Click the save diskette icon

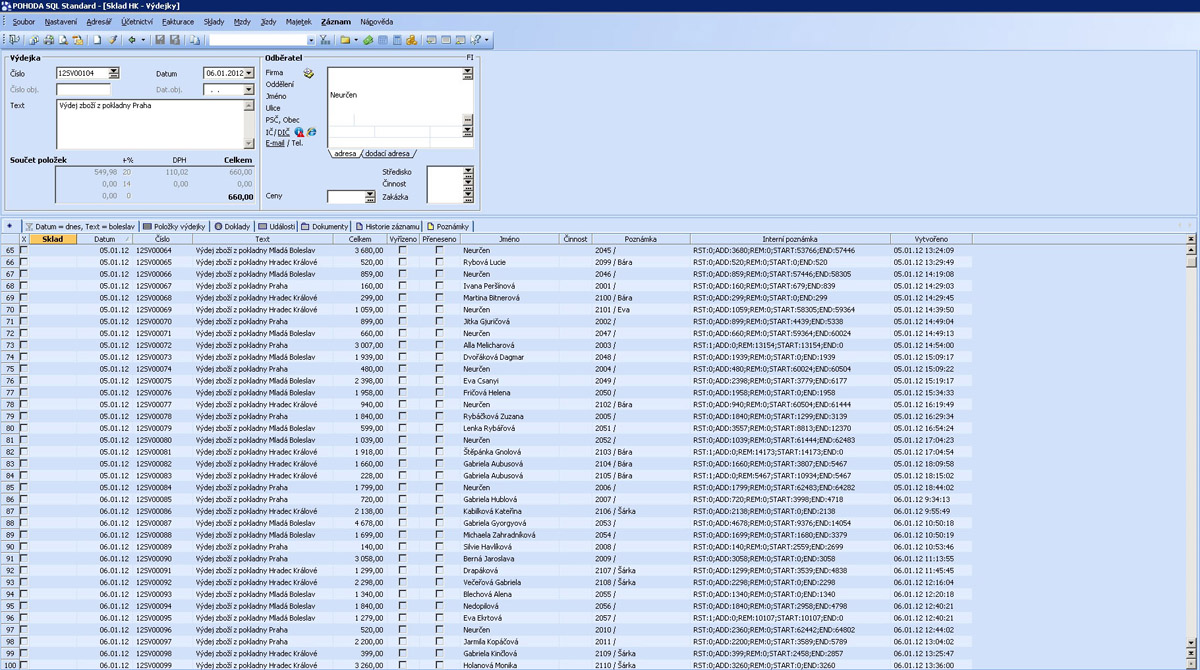point(160,40)
